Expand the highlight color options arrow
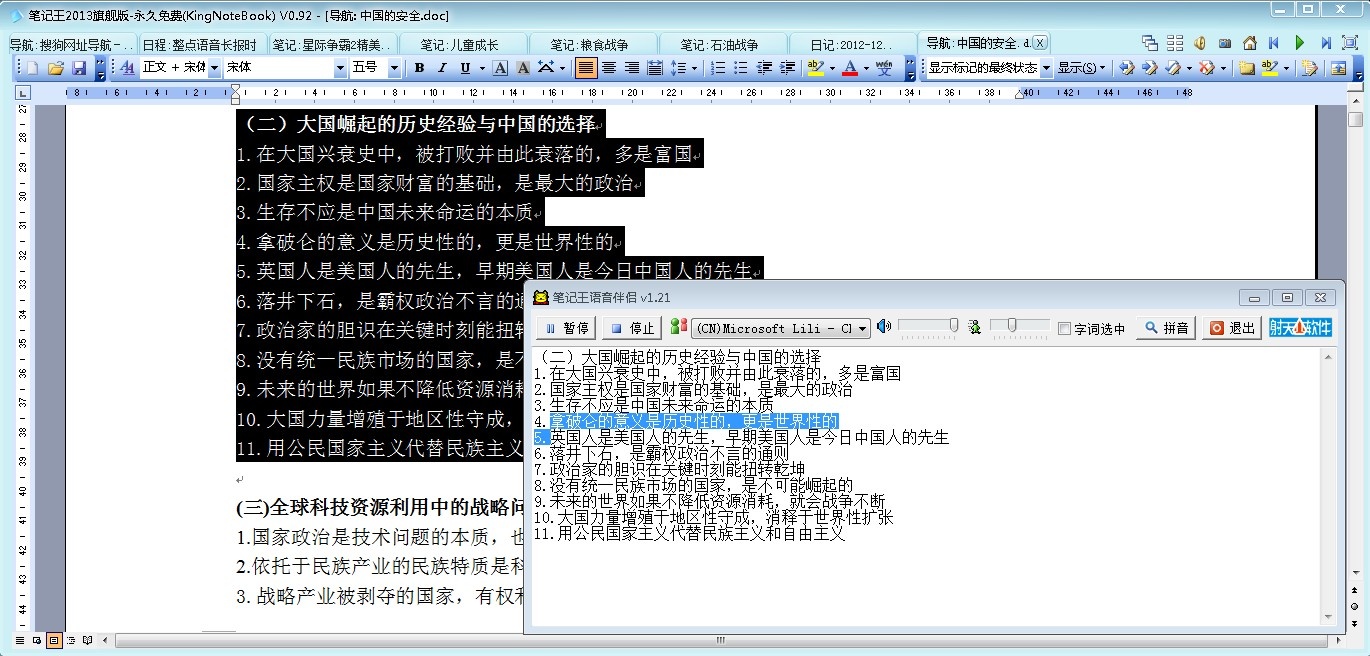 [x=832, y=68]
